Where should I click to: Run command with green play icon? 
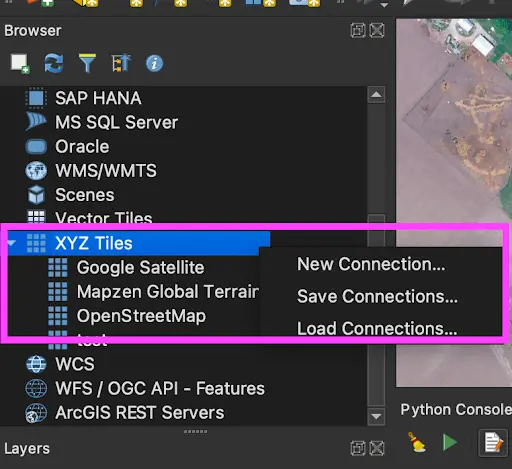pyautogui.click(x=450, y=443)
